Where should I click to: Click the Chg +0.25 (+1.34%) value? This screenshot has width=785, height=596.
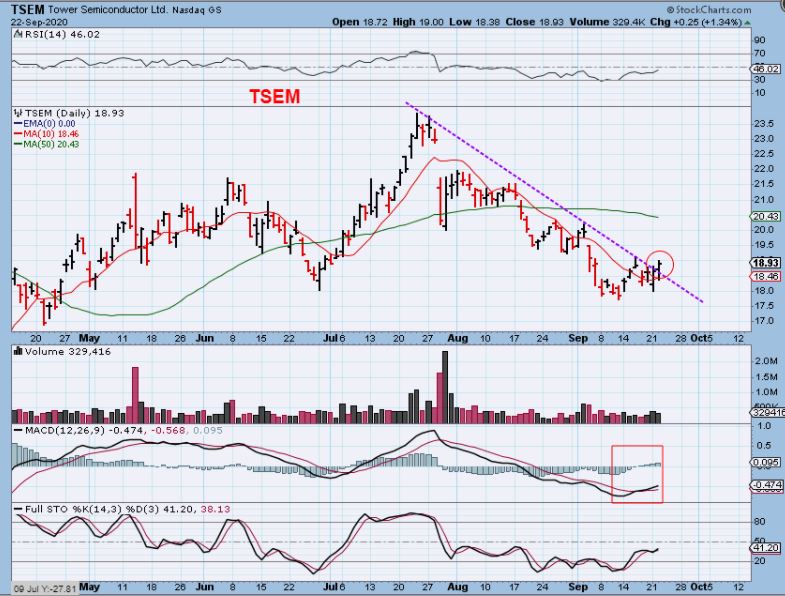[x=695, y=22]
